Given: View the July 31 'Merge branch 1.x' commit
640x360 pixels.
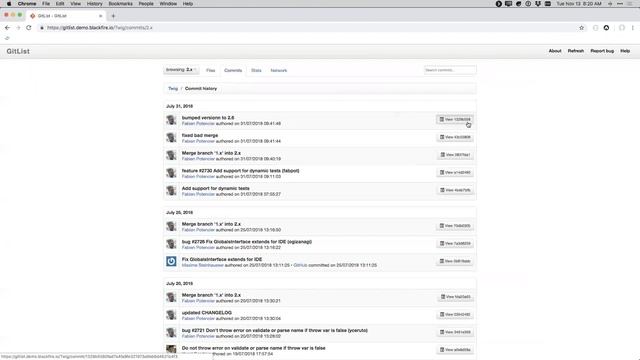Looking at the screenshot, I should tap(455, 155).
